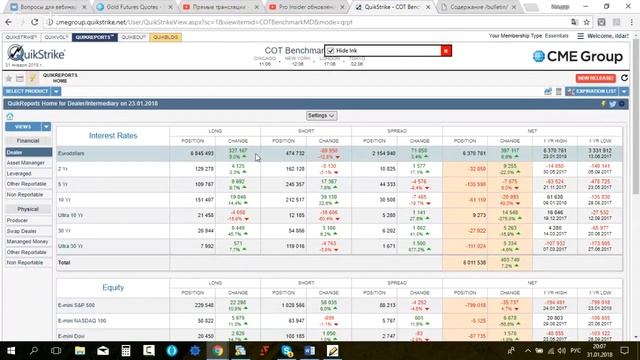
Task: Close the Hide Ink overlay with red X
Action: pos(446,51)
